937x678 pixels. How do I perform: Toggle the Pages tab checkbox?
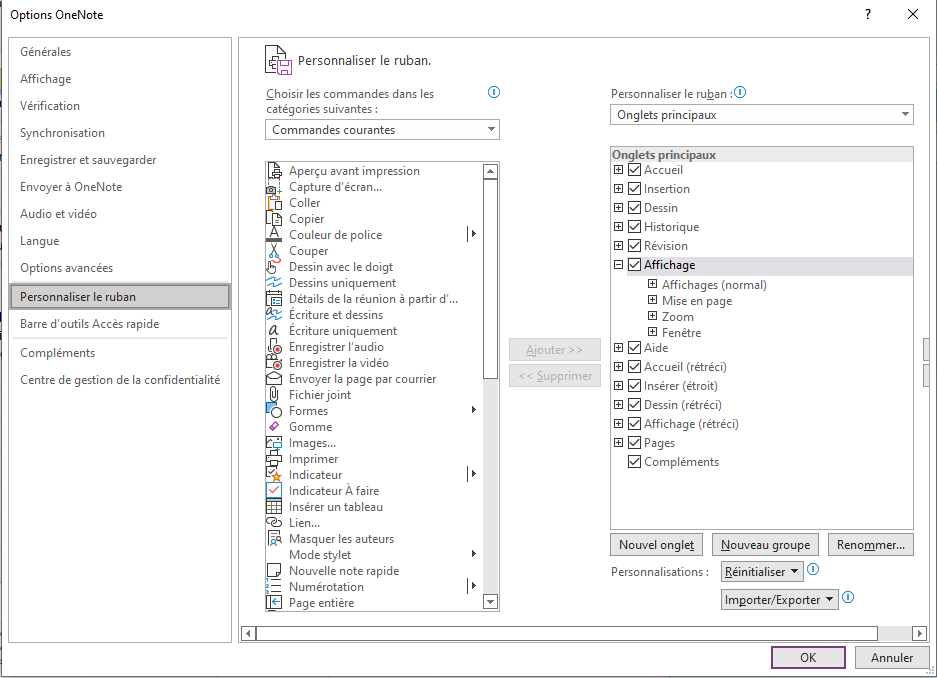pos(635,443)
